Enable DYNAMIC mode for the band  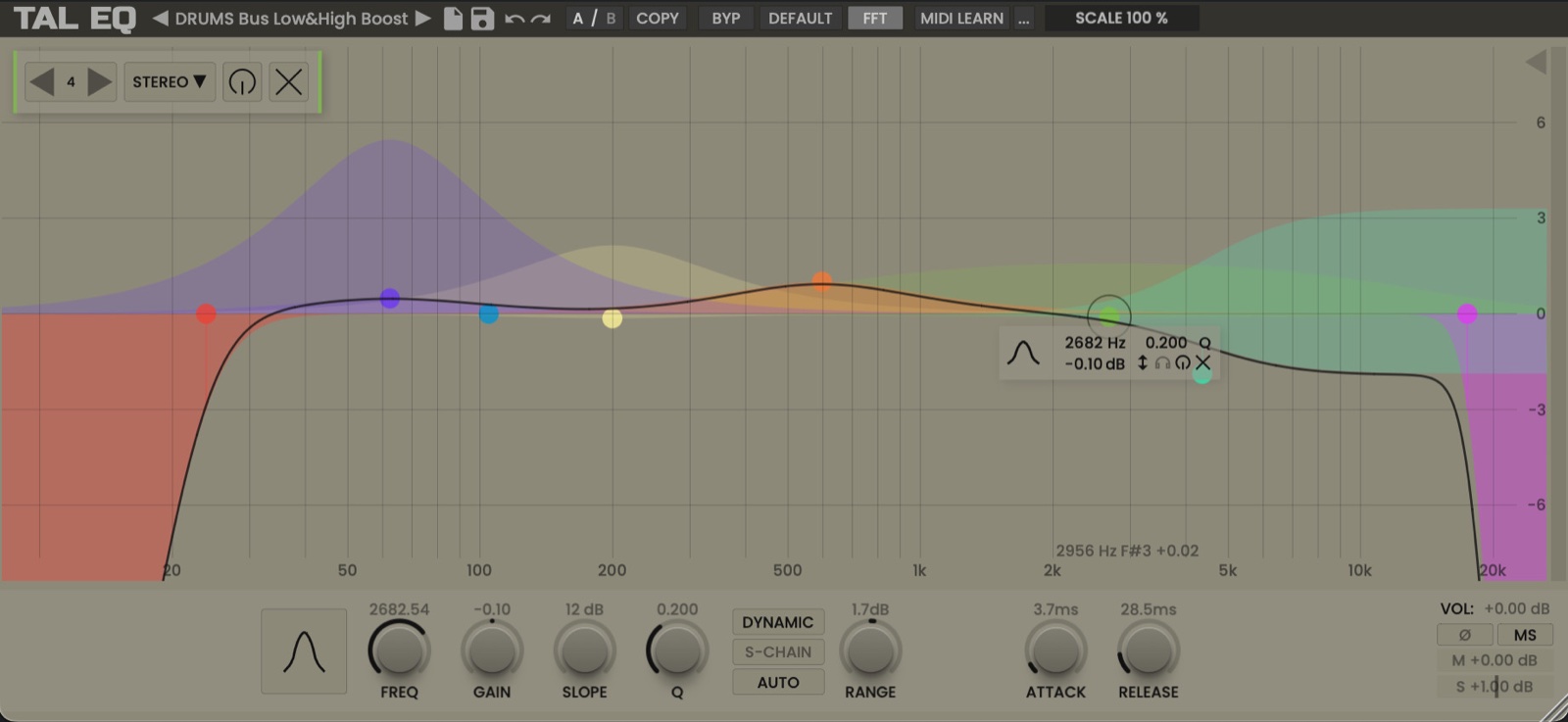coord(778,622)
